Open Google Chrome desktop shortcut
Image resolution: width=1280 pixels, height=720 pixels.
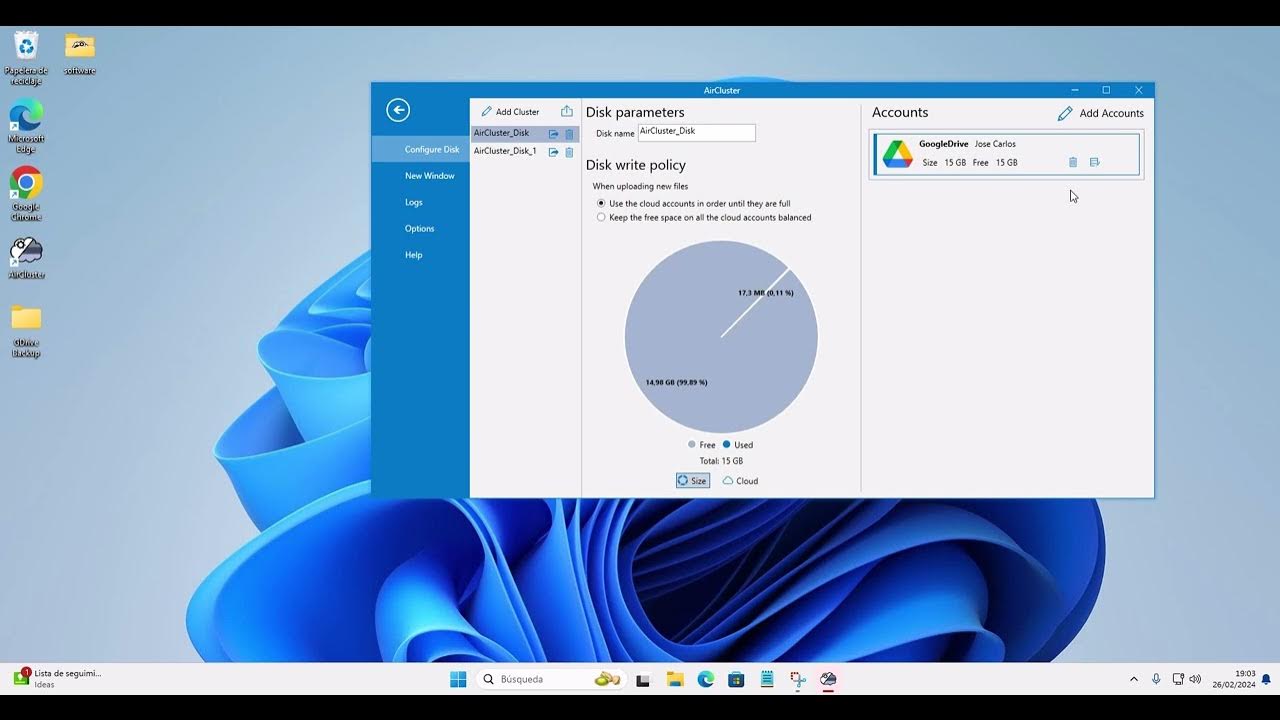click(x=26, y=194)
